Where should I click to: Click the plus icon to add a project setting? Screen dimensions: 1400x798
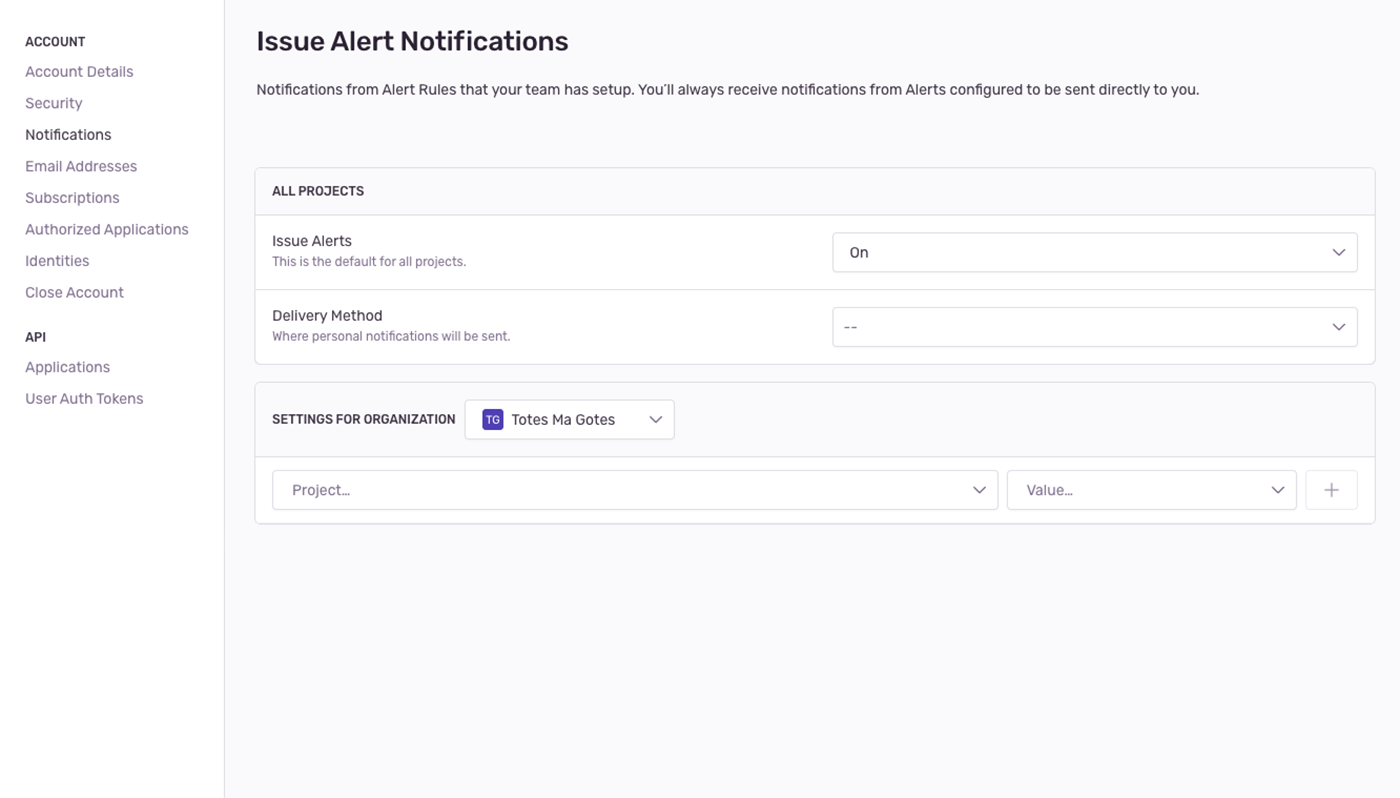pyautogui.click(x=1330, y=489)
